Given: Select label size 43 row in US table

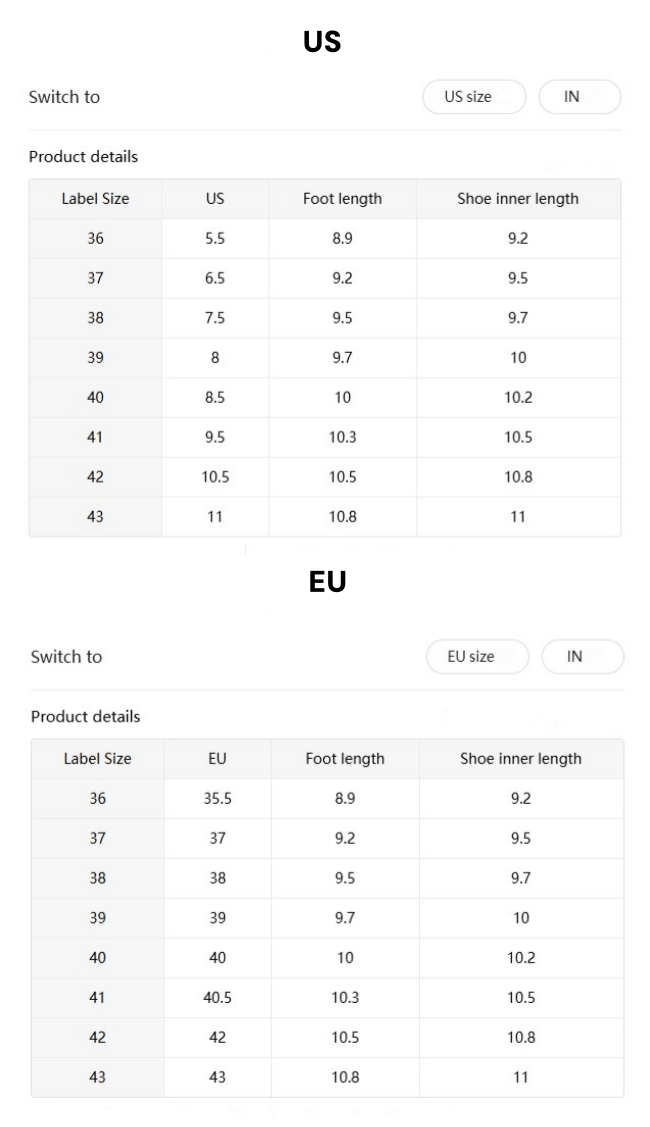Looking at the screenshot, I should (325, 517).
